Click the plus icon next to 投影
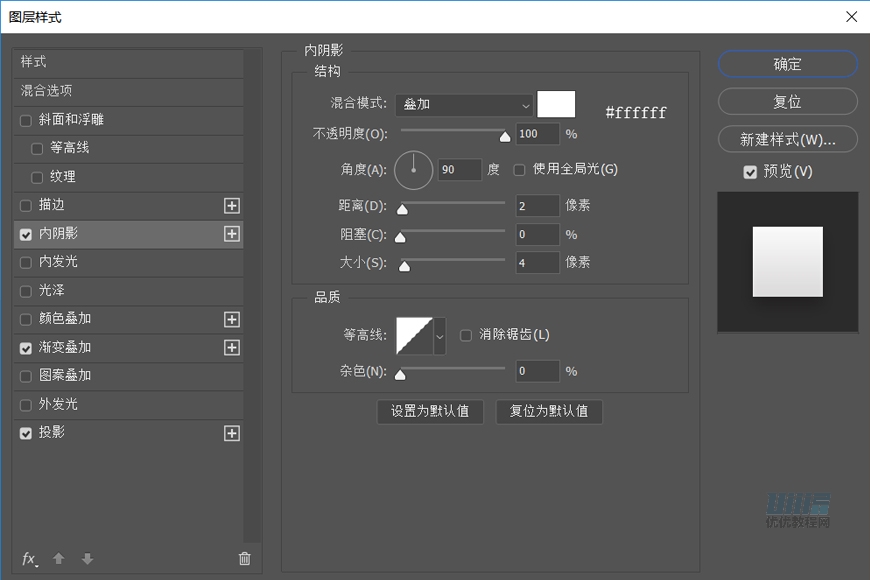The width and height of the screenshot is (870, 580). click(x=231, y=433)
